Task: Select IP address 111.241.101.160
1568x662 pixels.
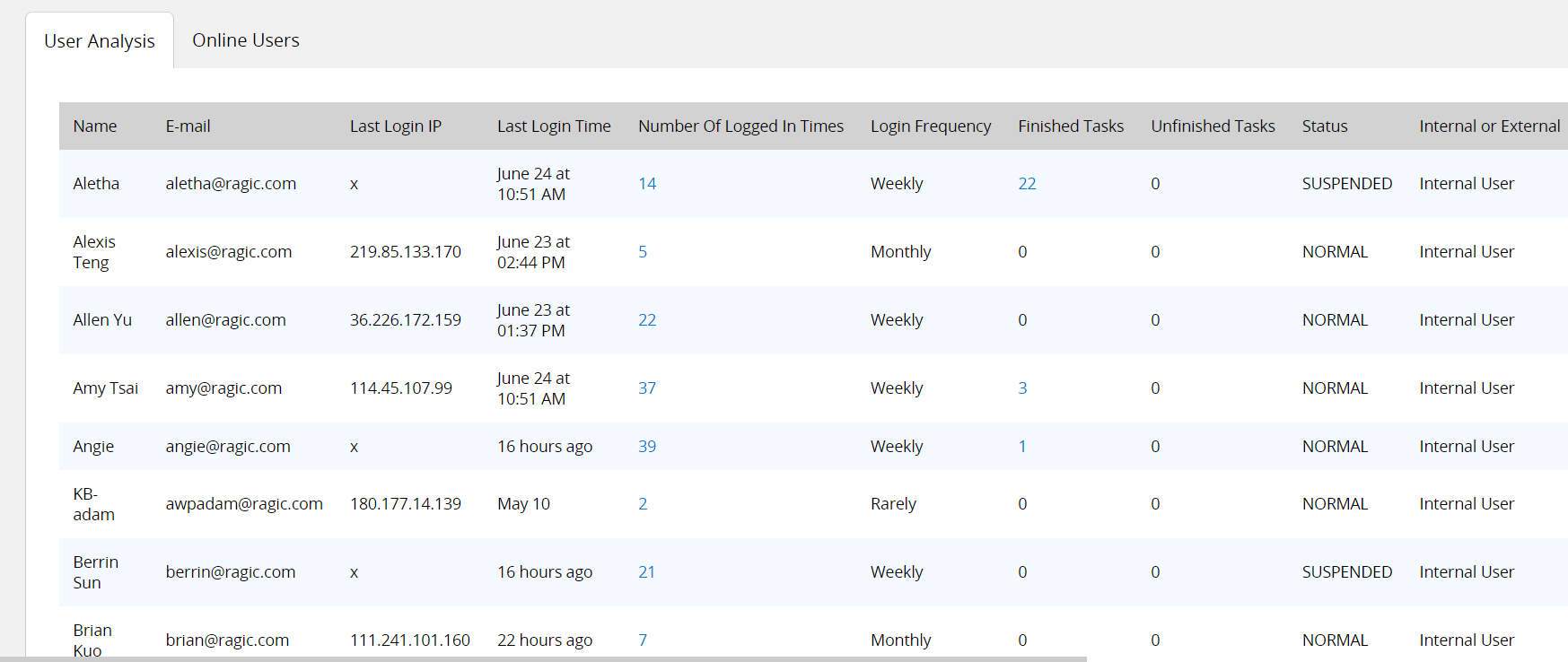Action: (x=410, y=640)
